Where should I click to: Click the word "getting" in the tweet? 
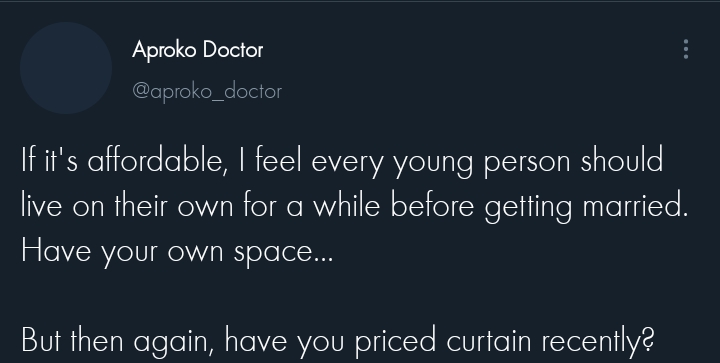pyautogui.click(x=528, y=208)
